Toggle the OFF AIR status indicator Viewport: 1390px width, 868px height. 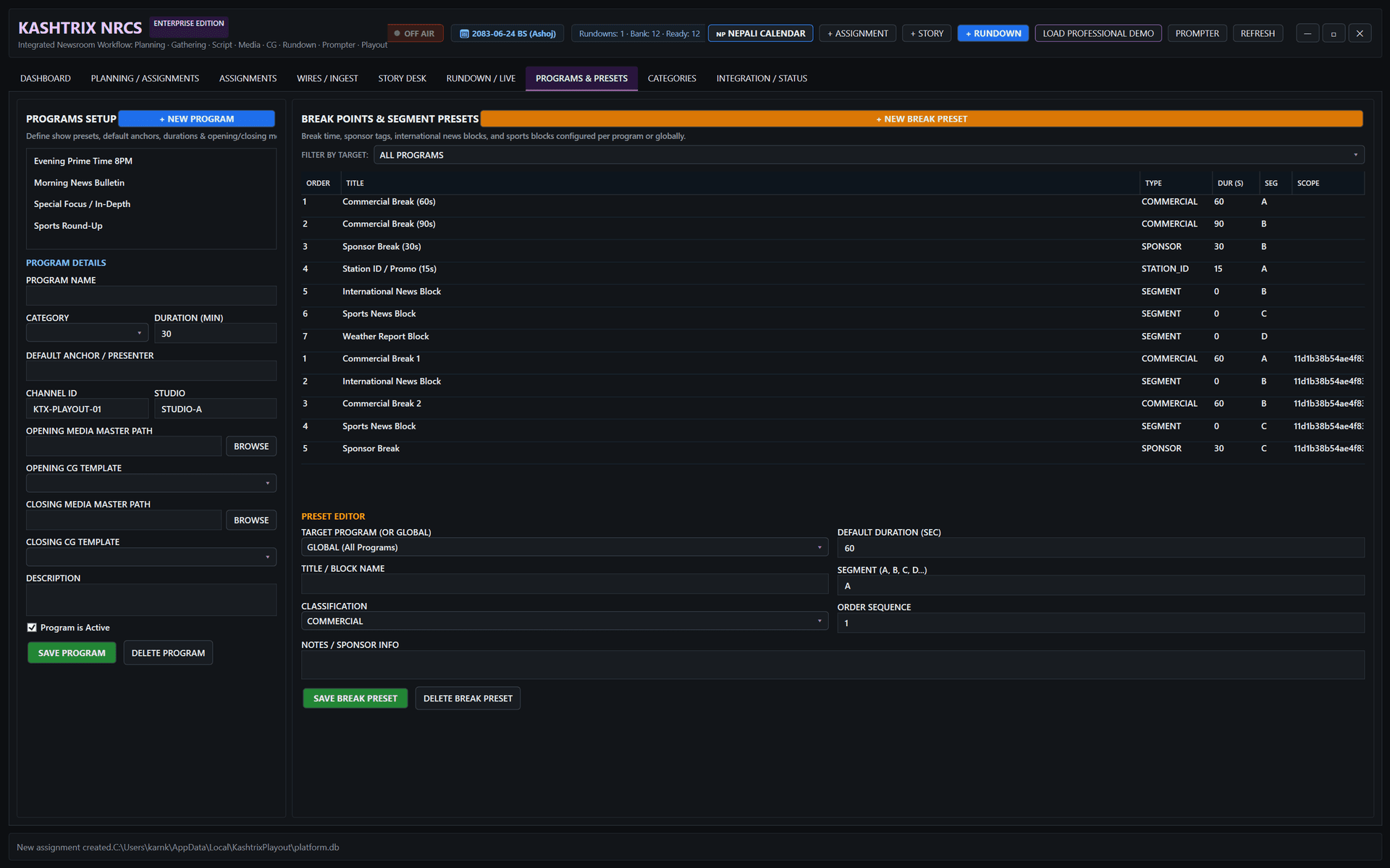pyautogui.click(x=415, y=33)
